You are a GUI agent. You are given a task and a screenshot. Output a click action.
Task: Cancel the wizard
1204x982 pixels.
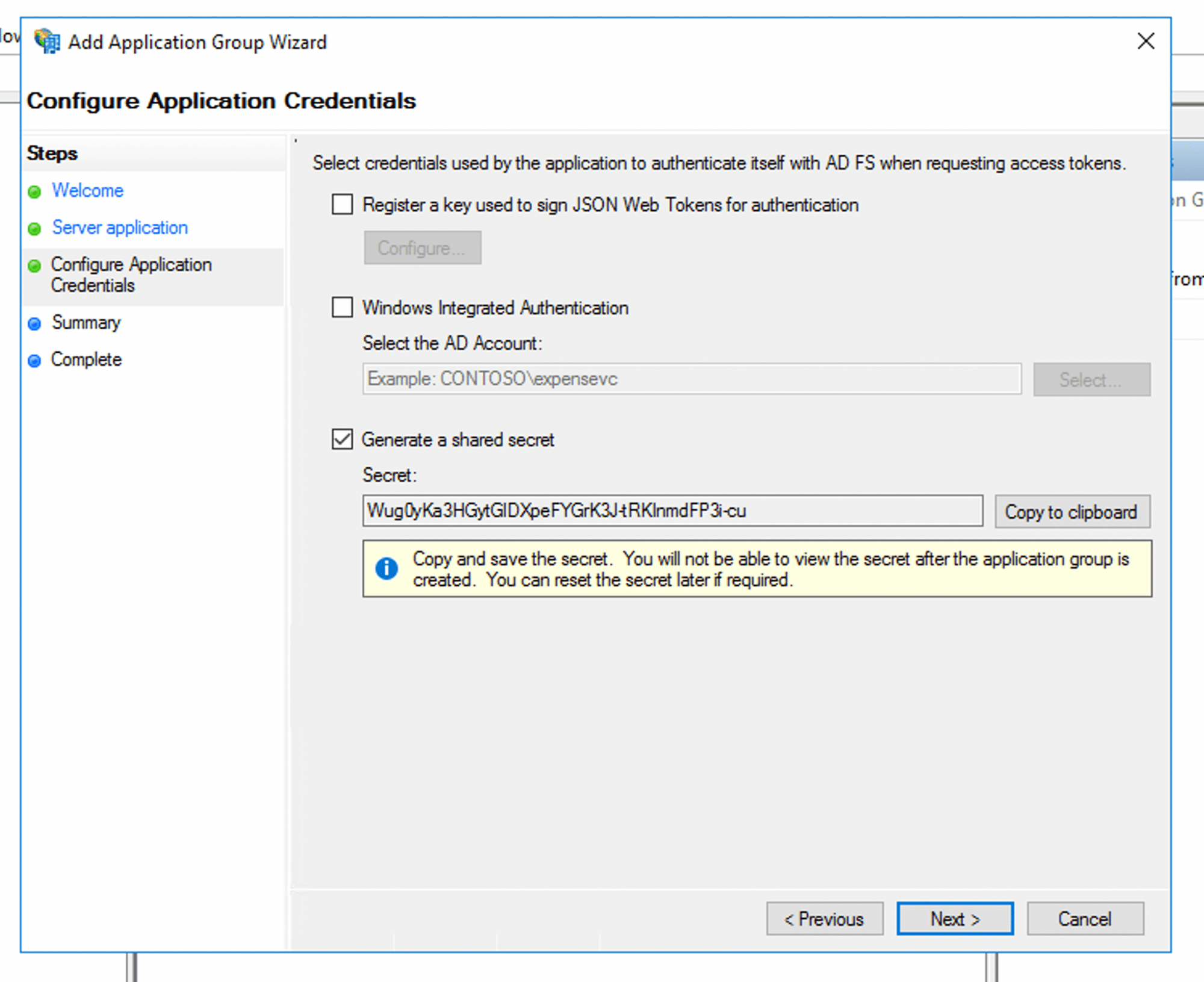[x=1085, y=919]
